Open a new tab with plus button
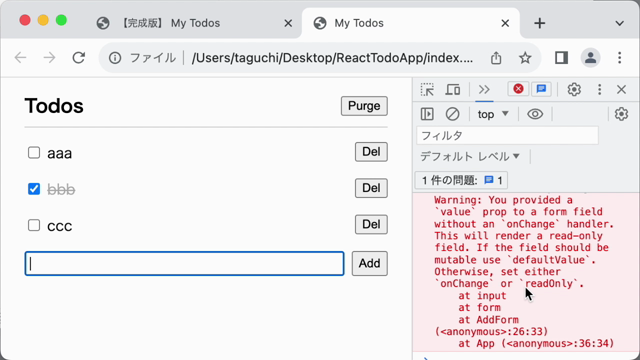Image resolution: width=640 pixels, height=360 pixels. pyautogui.click(x=540, y=23)
